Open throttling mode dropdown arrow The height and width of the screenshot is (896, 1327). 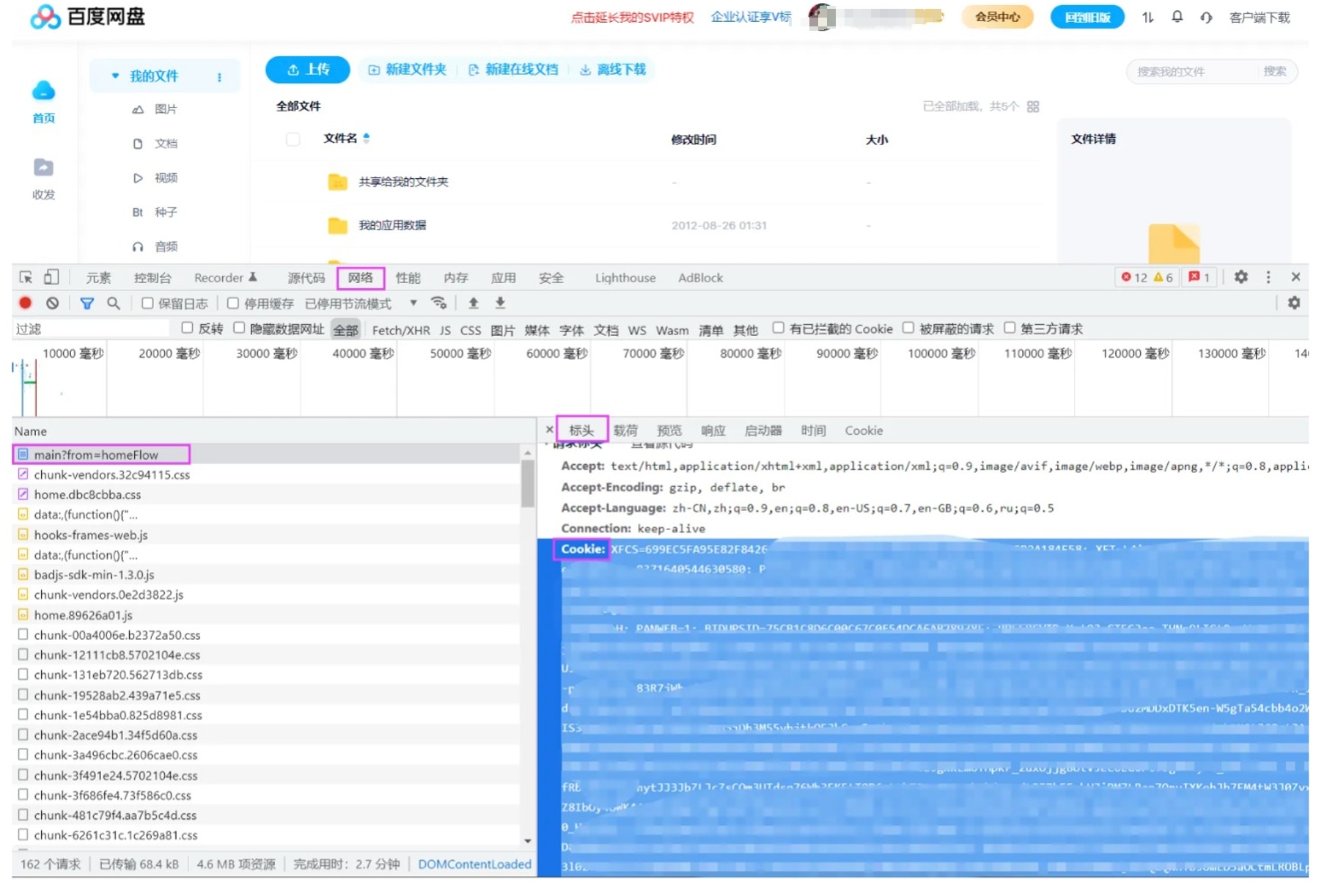pyautogui.click(x=413, y=303)
